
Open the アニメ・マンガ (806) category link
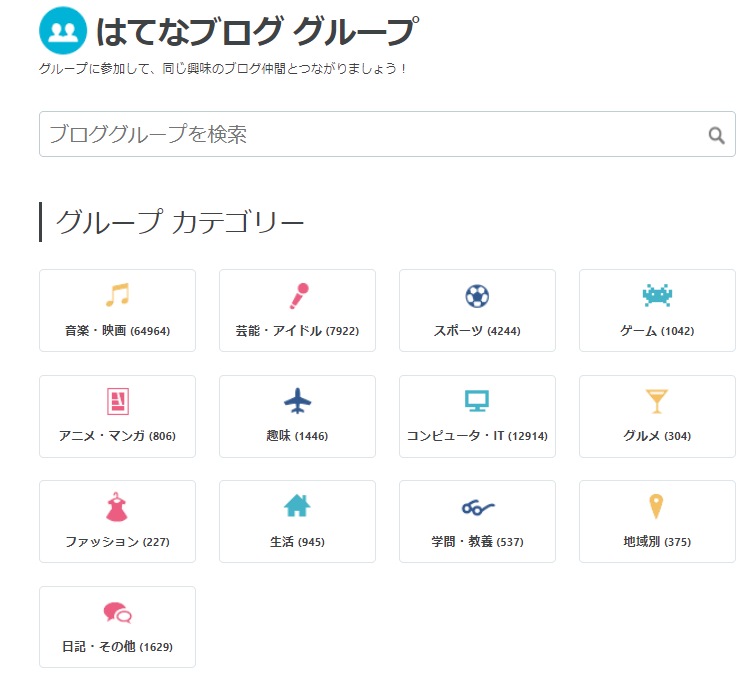click(117, 436)
